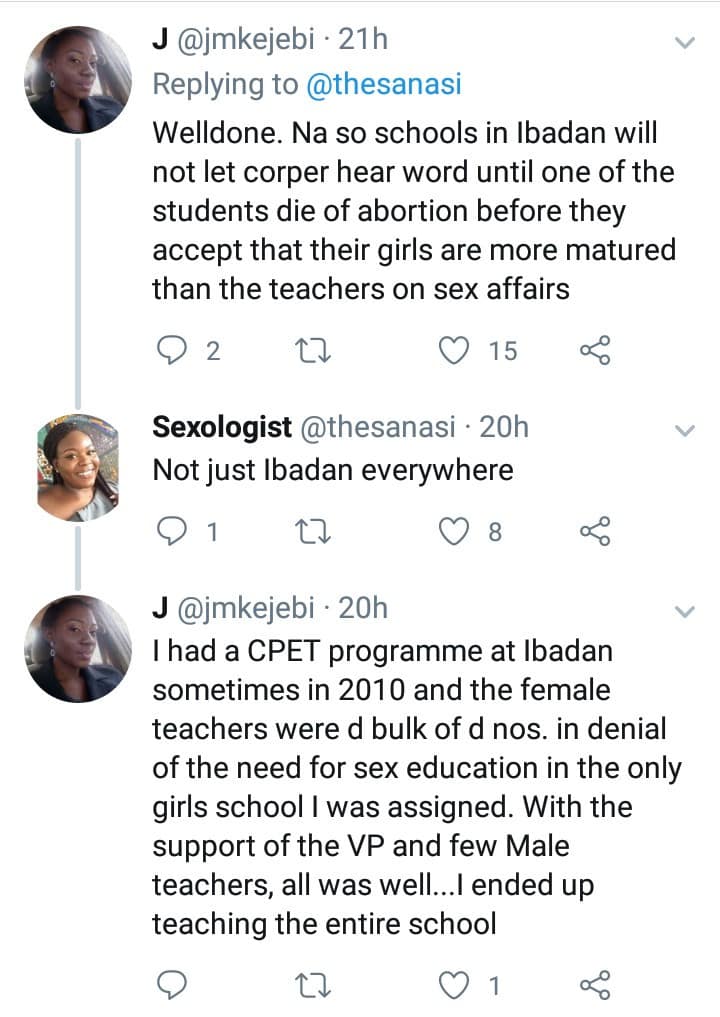
Task: Expand options menu on Sexologist's tweet
Action: tap(685, 431)
